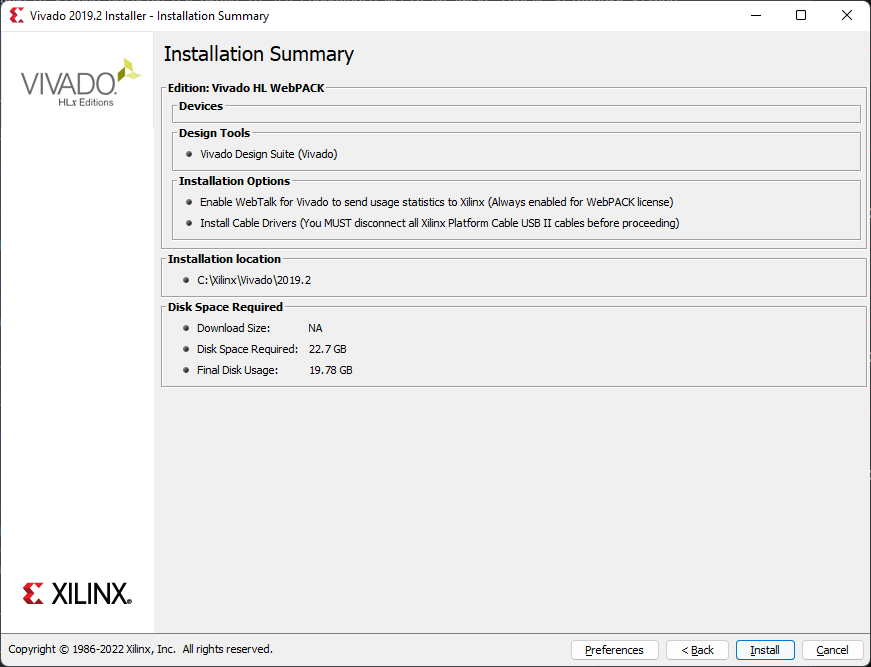This screenshot has height=667, width=871.
Task: Click the Xilinx copyright notice text
Action: (x=140, y=649)
